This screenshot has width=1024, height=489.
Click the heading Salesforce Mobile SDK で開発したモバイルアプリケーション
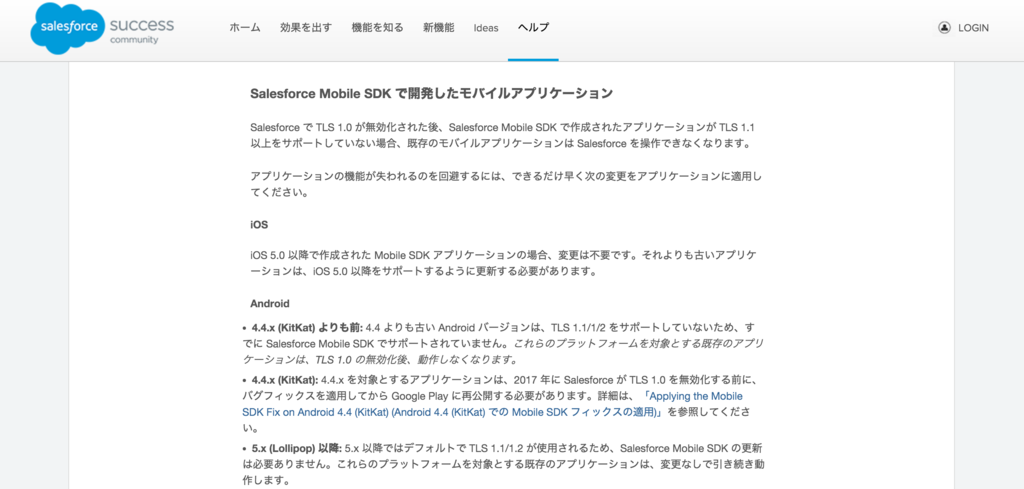click(x=432, y=93)
